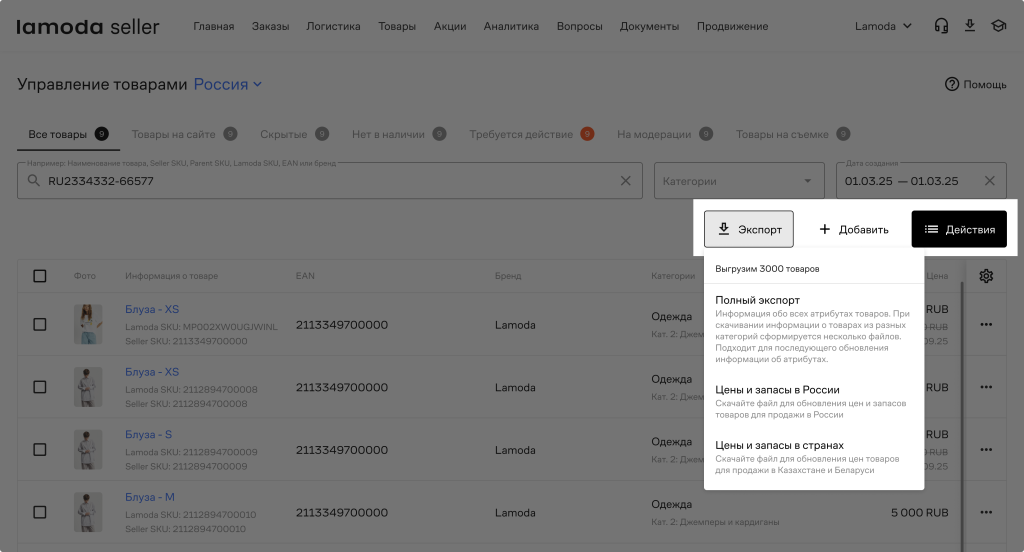Go to Главная in top navigation
The image size is (1024, 552).
tap(214, 26)
